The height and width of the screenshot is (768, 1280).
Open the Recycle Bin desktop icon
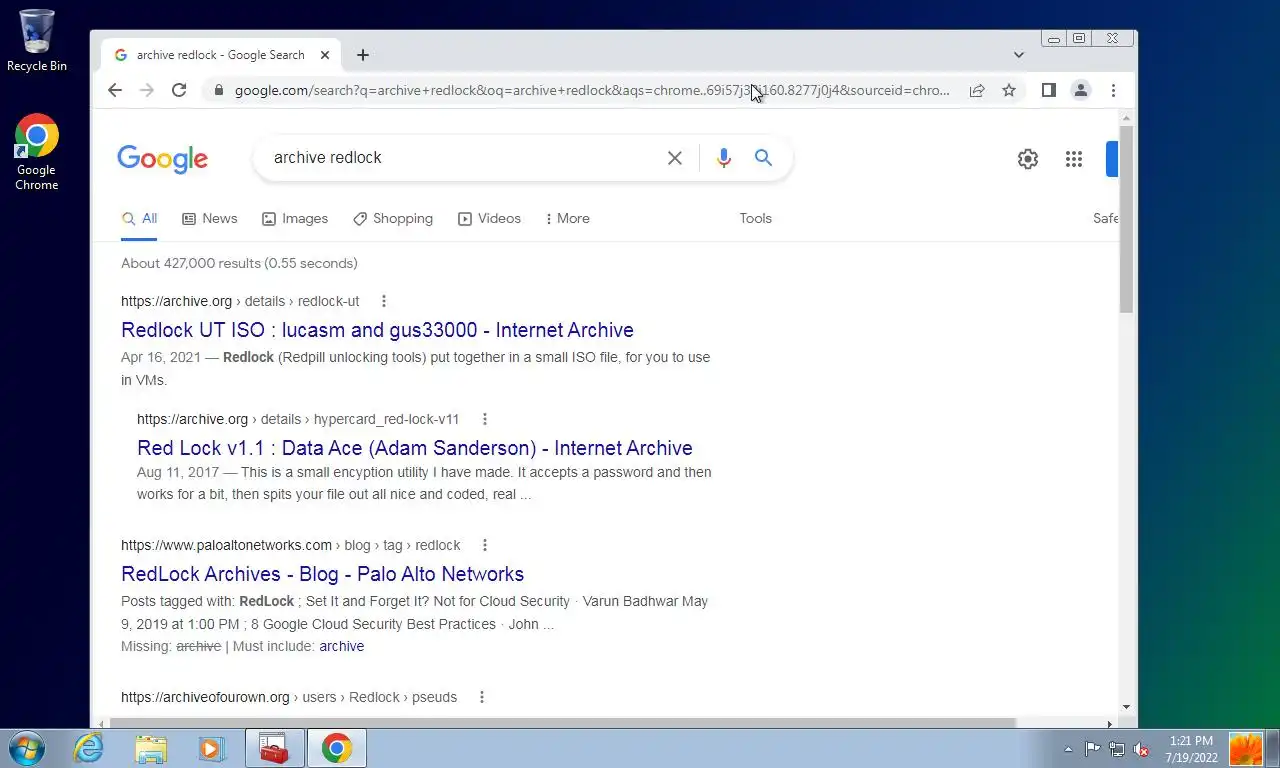(x=37, y=40)
